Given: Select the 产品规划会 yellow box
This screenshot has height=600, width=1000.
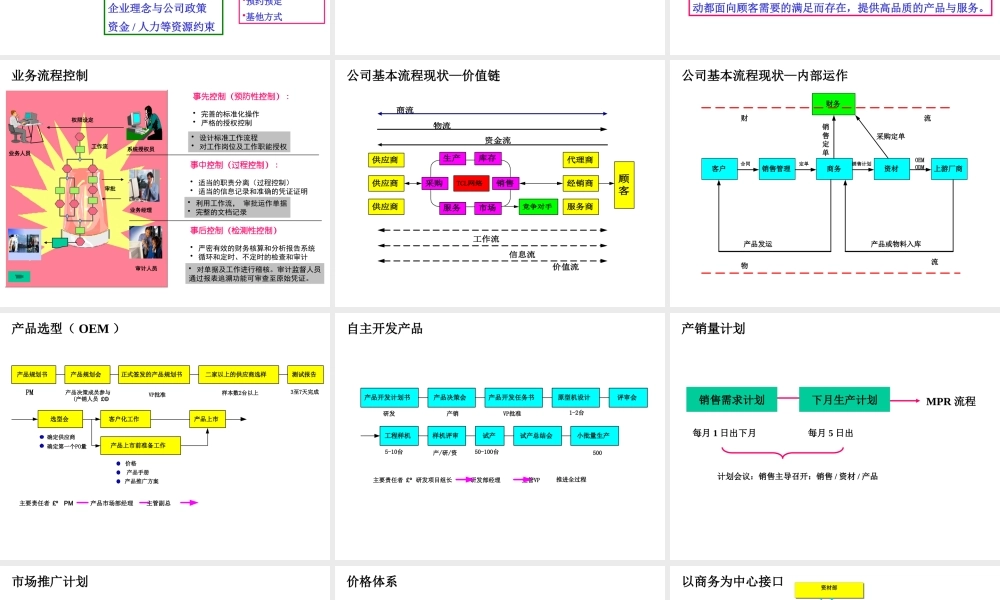Looking at the screenshot, I should pyautogui.click(x=86, y=374).
